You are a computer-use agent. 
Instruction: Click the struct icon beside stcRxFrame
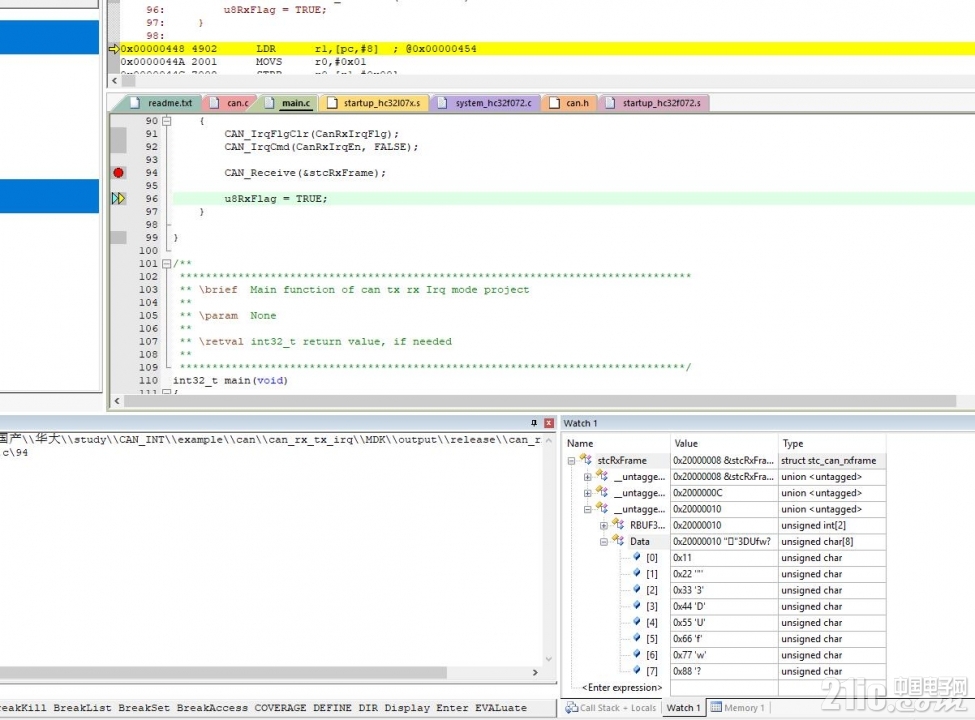tap(586, 459)
